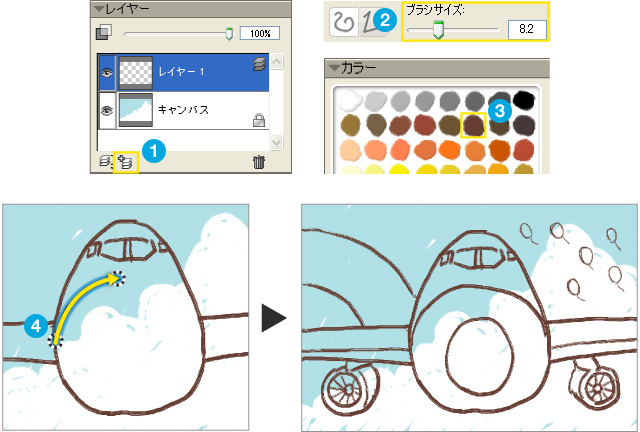Pick the ochre brown swatch that starts the brown row
This screenshot has height=432, width=640.
pyautogui.click(x=350, y=125)
